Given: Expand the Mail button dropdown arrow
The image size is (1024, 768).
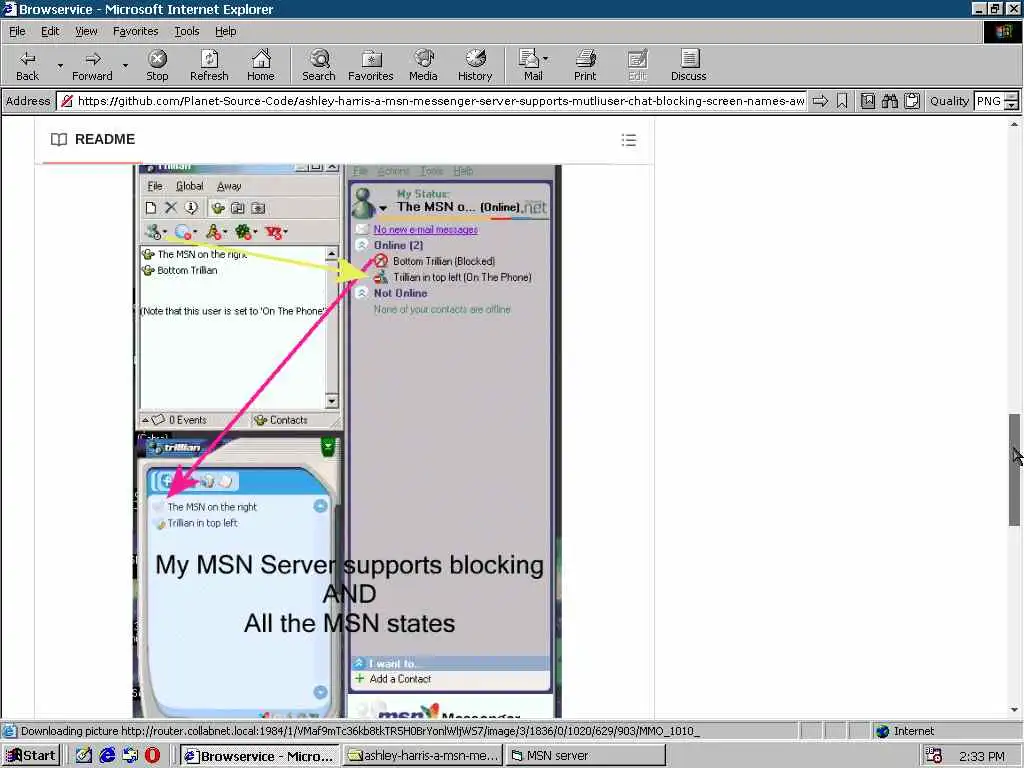Looking at the screenshot, I should coord(546,59).
